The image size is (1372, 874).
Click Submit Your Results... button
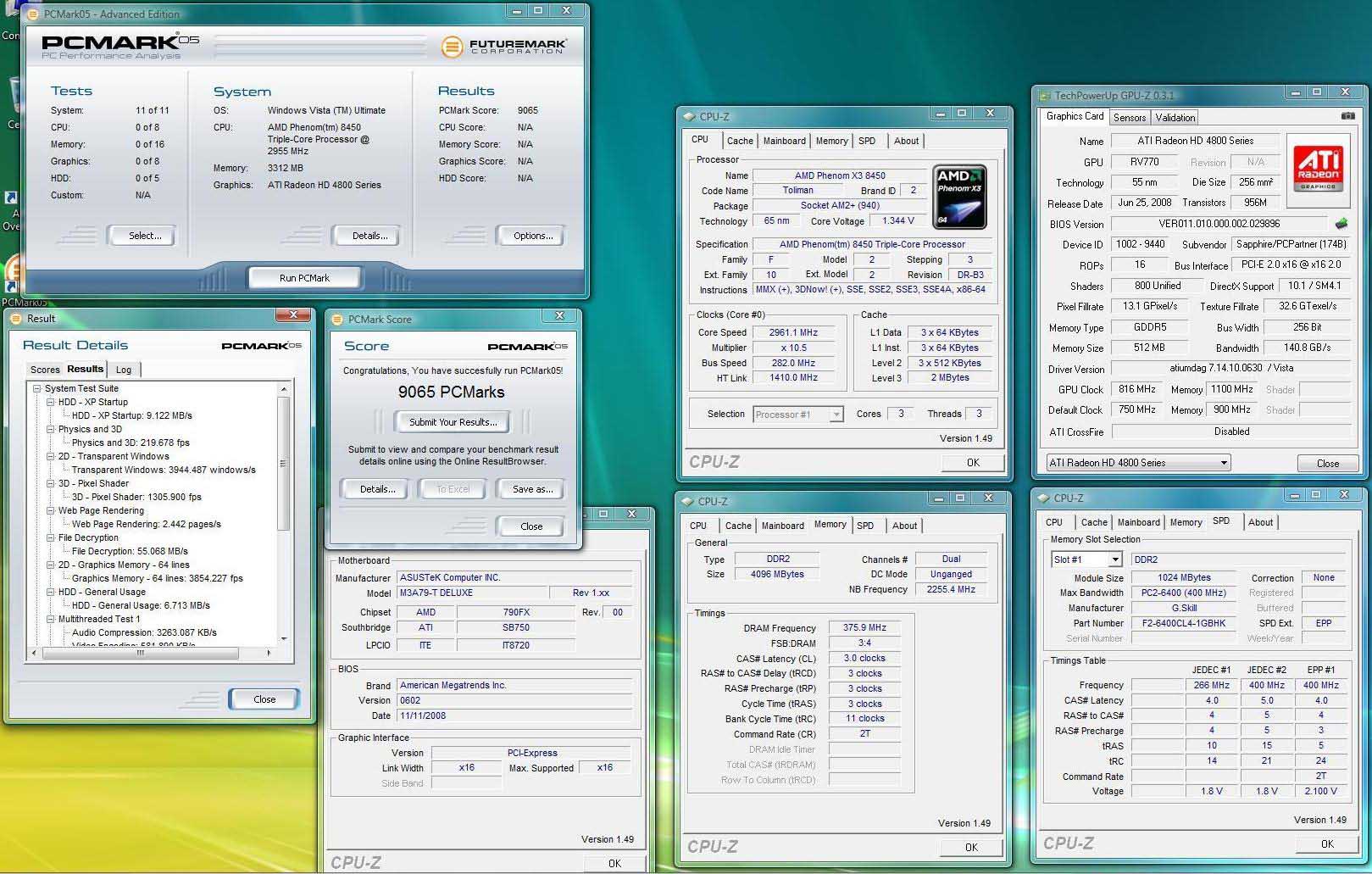pos(453,422)
